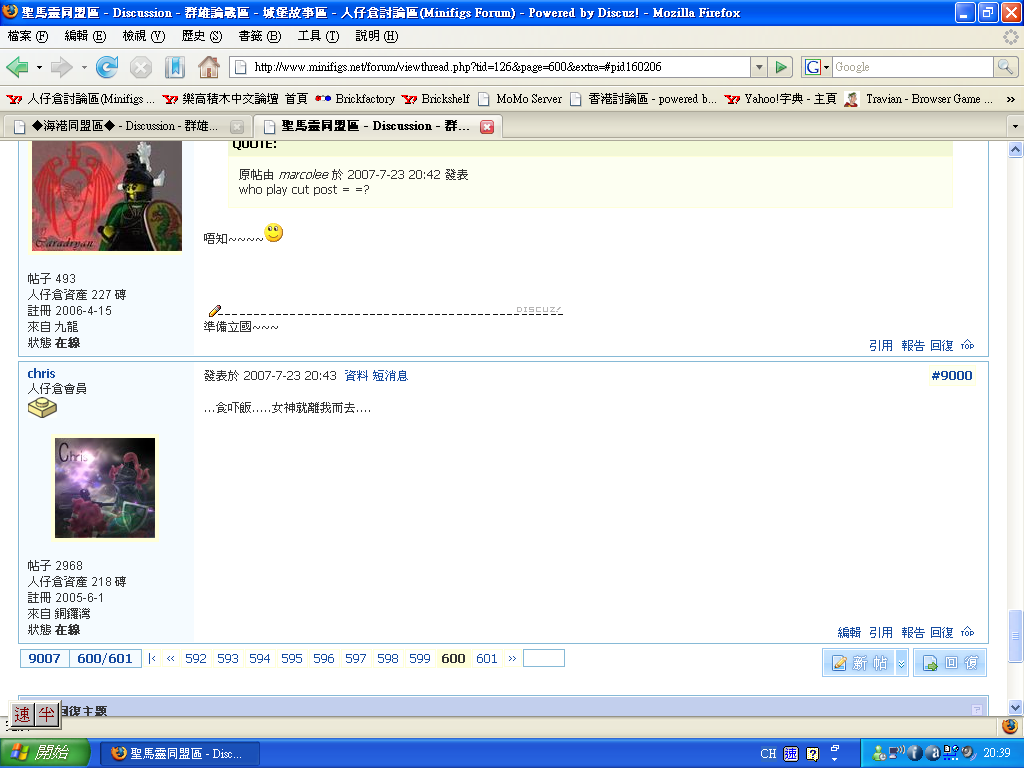
Task: Open chris's profile via the username link
Action: coord(40,373)
